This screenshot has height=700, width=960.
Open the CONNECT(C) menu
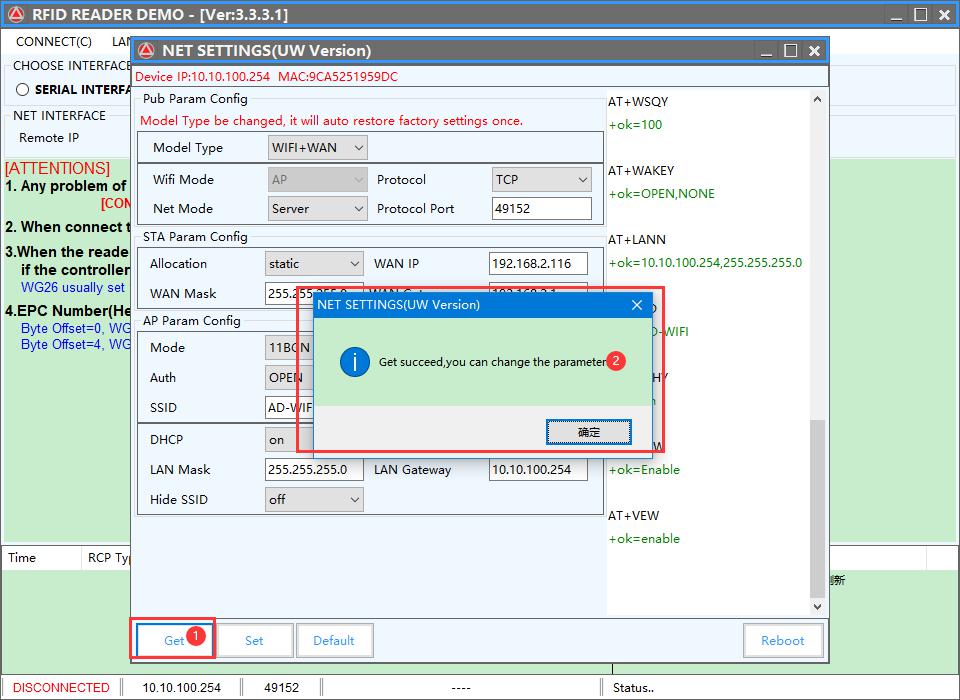coord(54,42)
